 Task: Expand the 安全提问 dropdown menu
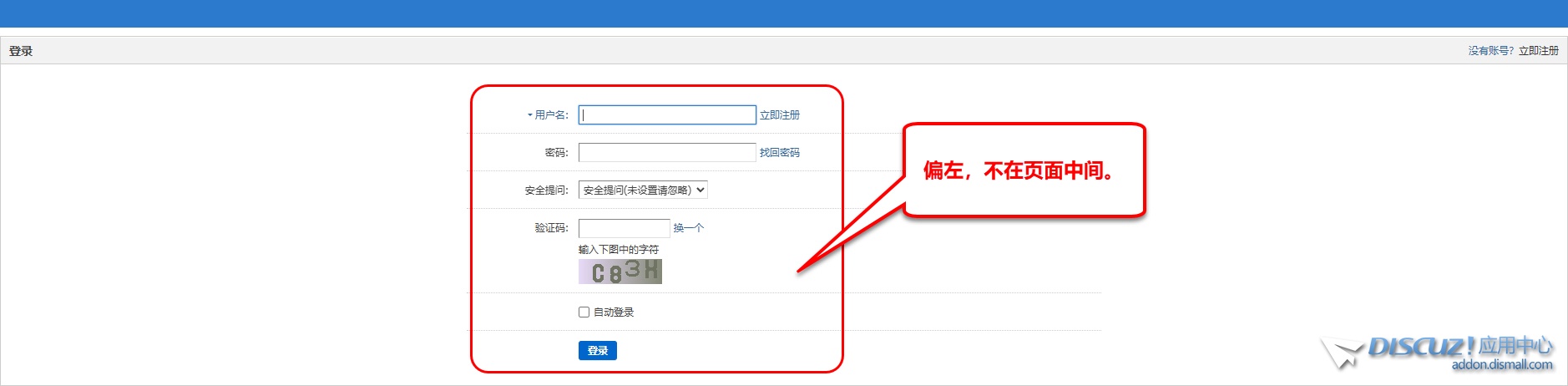[643, 190]
